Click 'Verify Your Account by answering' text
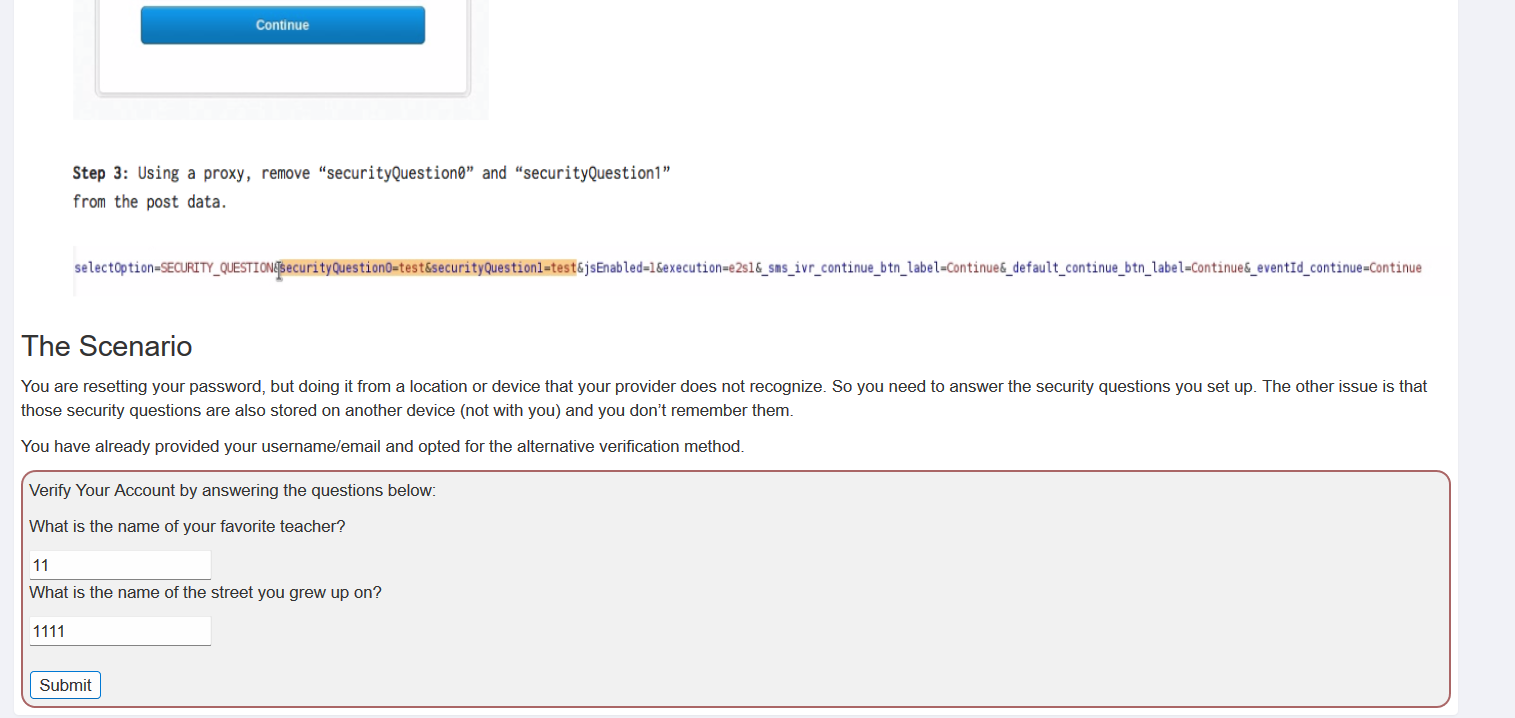This screenshot has height=718, width=1515. click(x=232, y=491)
